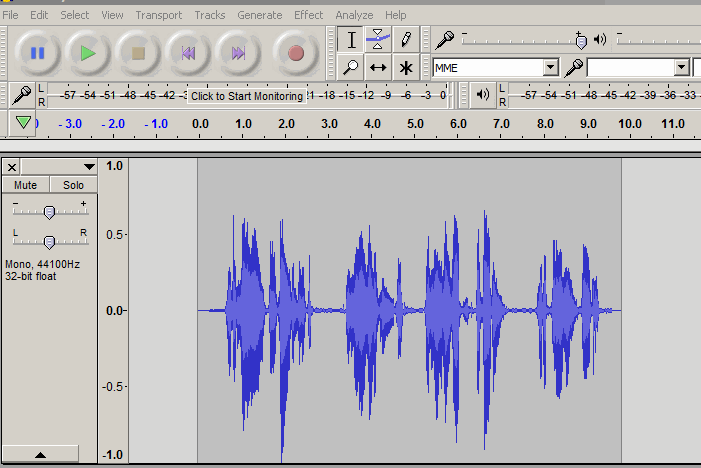Skip to Start of the track
Screen dimensions: 701x468
click(188, 54)
